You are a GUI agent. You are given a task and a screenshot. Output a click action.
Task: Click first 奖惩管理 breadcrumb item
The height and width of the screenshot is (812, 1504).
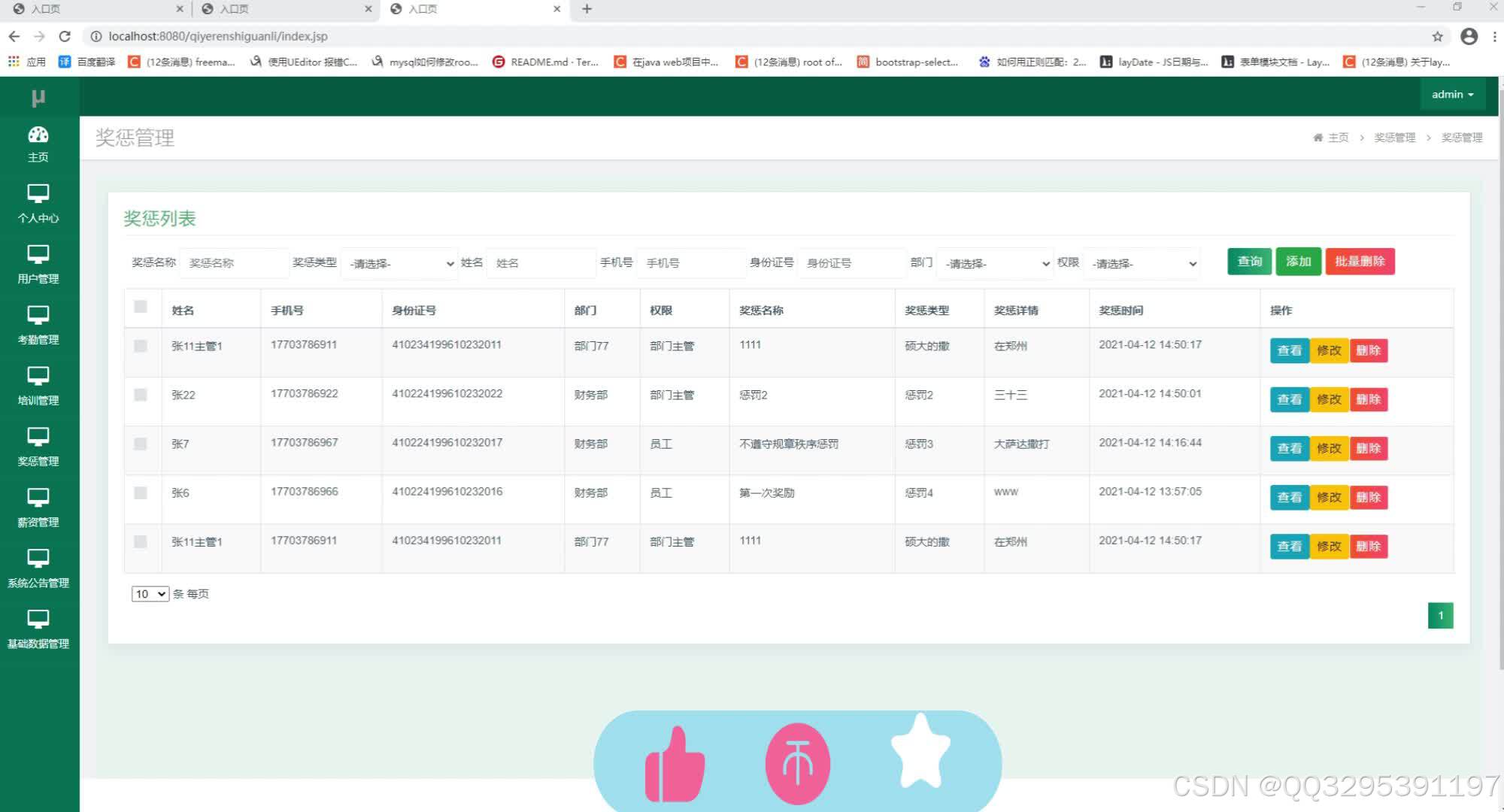point(1394,138)
